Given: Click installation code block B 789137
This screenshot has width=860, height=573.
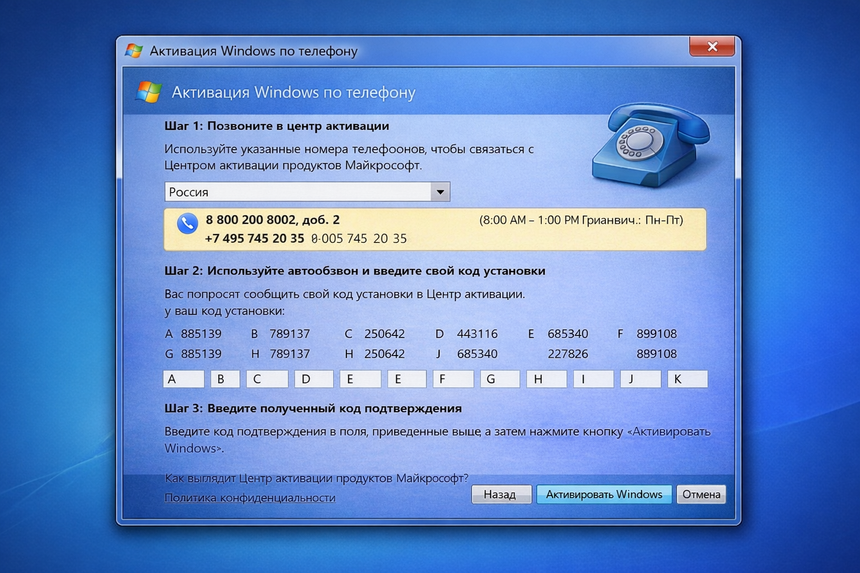Looking at the screenshot, I should pos(280,334).
